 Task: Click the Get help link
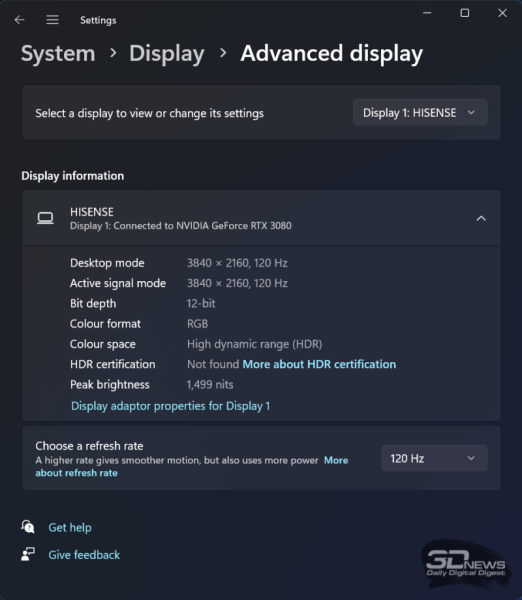pyautogui.click(x=70, y=527)
